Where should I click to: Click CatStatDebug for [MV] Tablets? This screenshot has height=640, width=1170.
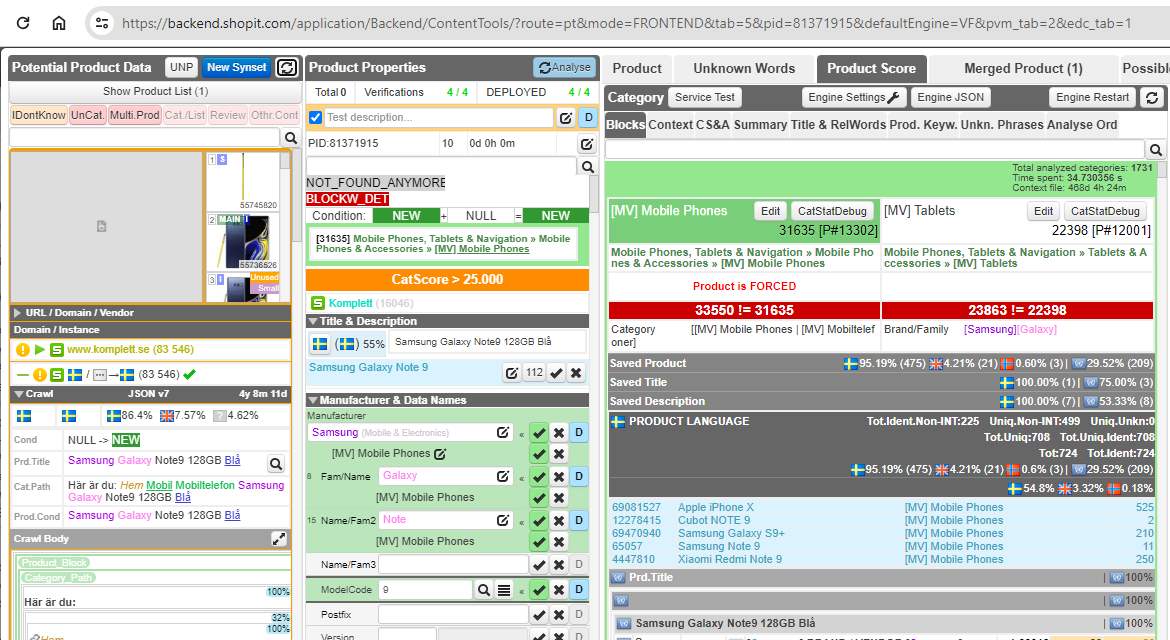point(1106,211)
